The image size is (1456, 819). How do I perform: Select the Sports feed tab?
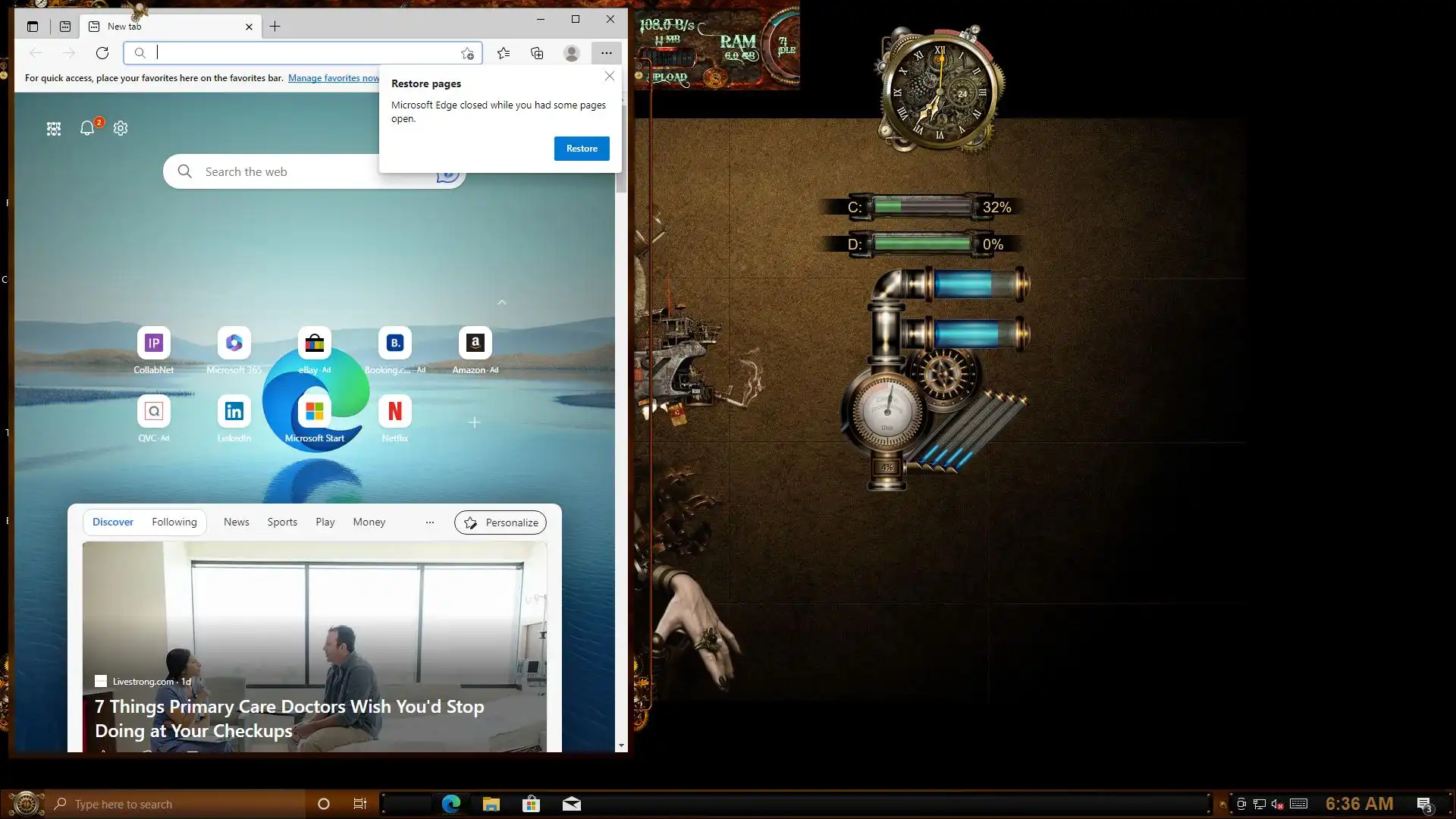click(x=282, y=522)
